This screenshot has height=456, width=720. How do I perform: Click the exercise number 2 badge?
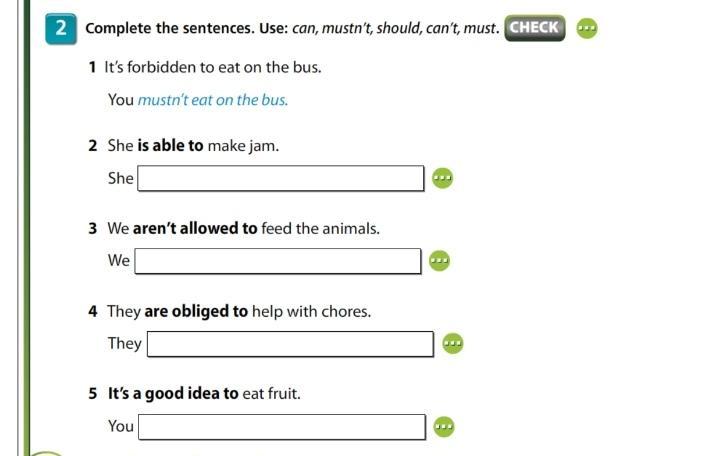coord(61,28)
